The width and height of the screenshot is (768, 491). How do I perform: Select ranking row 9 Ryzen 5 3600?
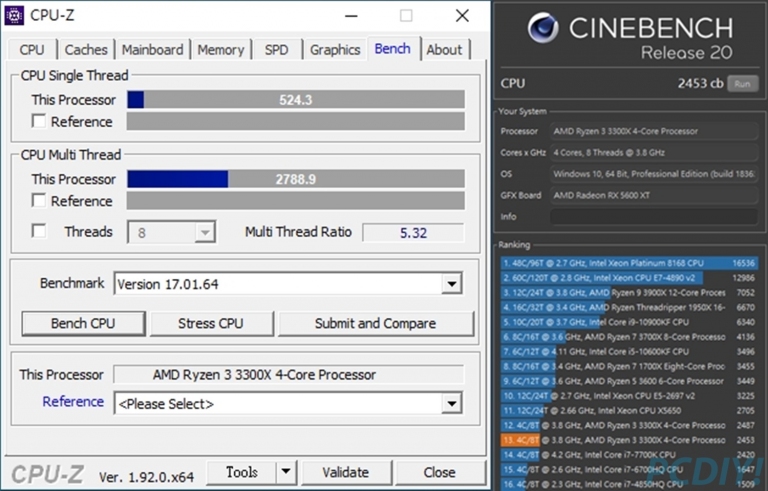[629, 381]
